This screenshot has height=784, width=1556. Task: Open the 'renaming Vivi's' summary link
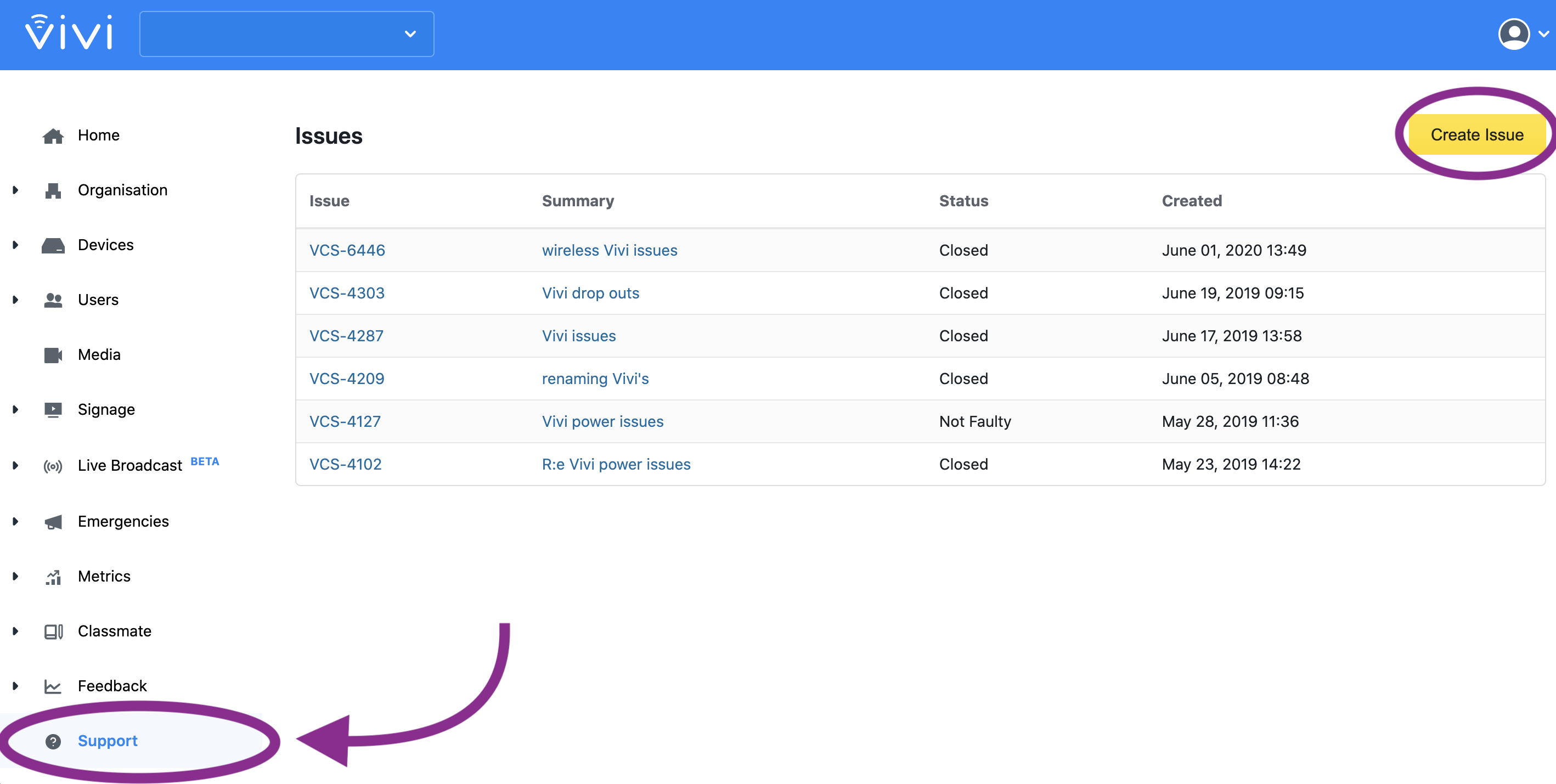(595, 379)
